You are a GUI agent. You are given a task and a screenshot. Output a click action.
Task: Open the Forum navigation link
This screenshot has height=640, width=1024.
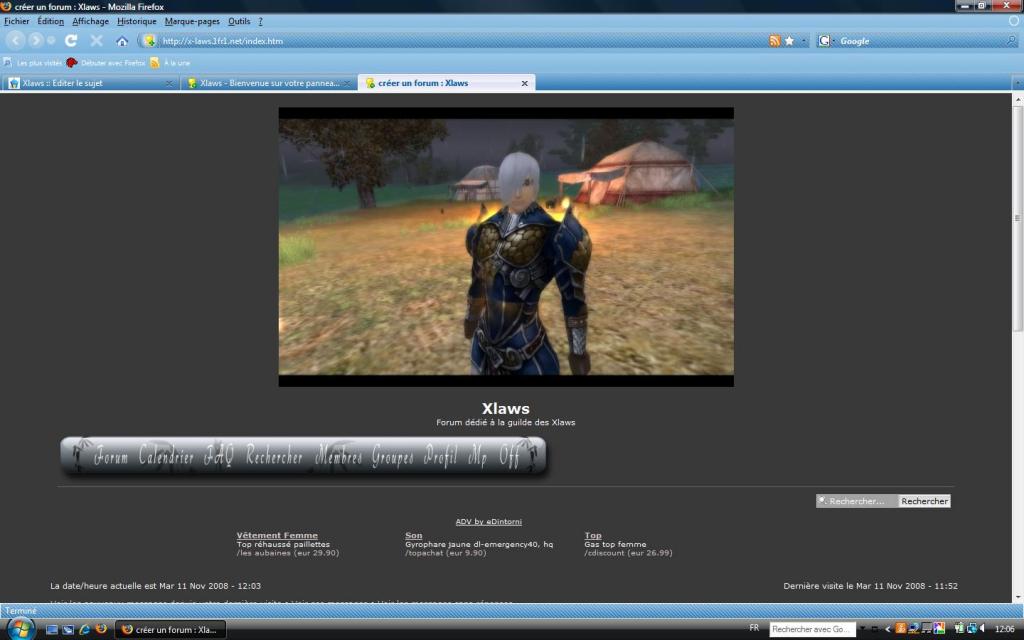click(x=111, y=456)
